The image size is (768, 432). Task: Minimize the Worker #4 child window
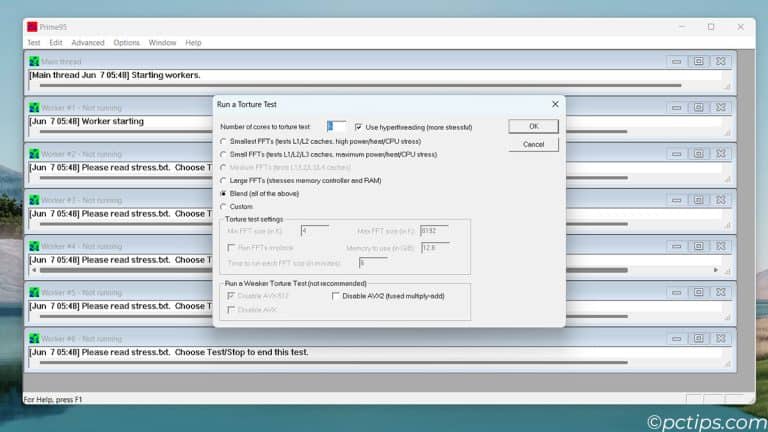676,246
